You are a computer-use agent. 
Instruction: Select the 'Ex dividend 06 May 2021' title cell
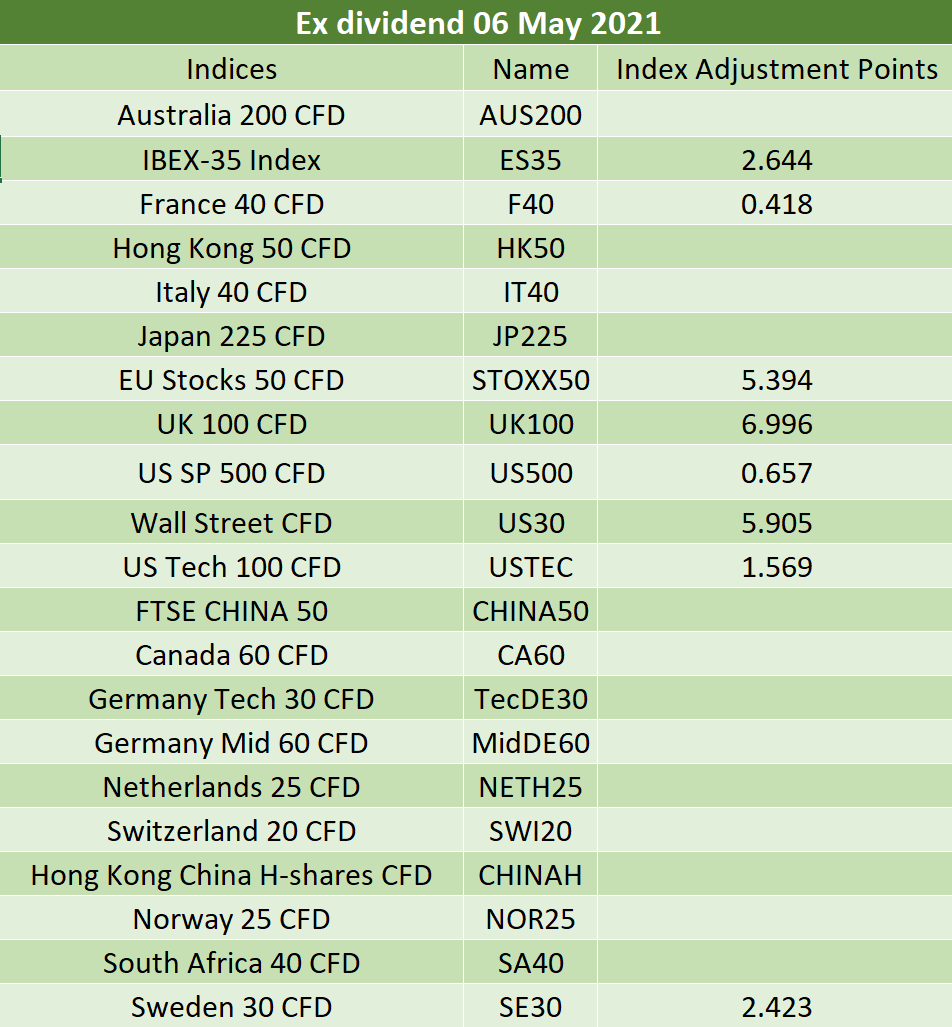[476, 22]
